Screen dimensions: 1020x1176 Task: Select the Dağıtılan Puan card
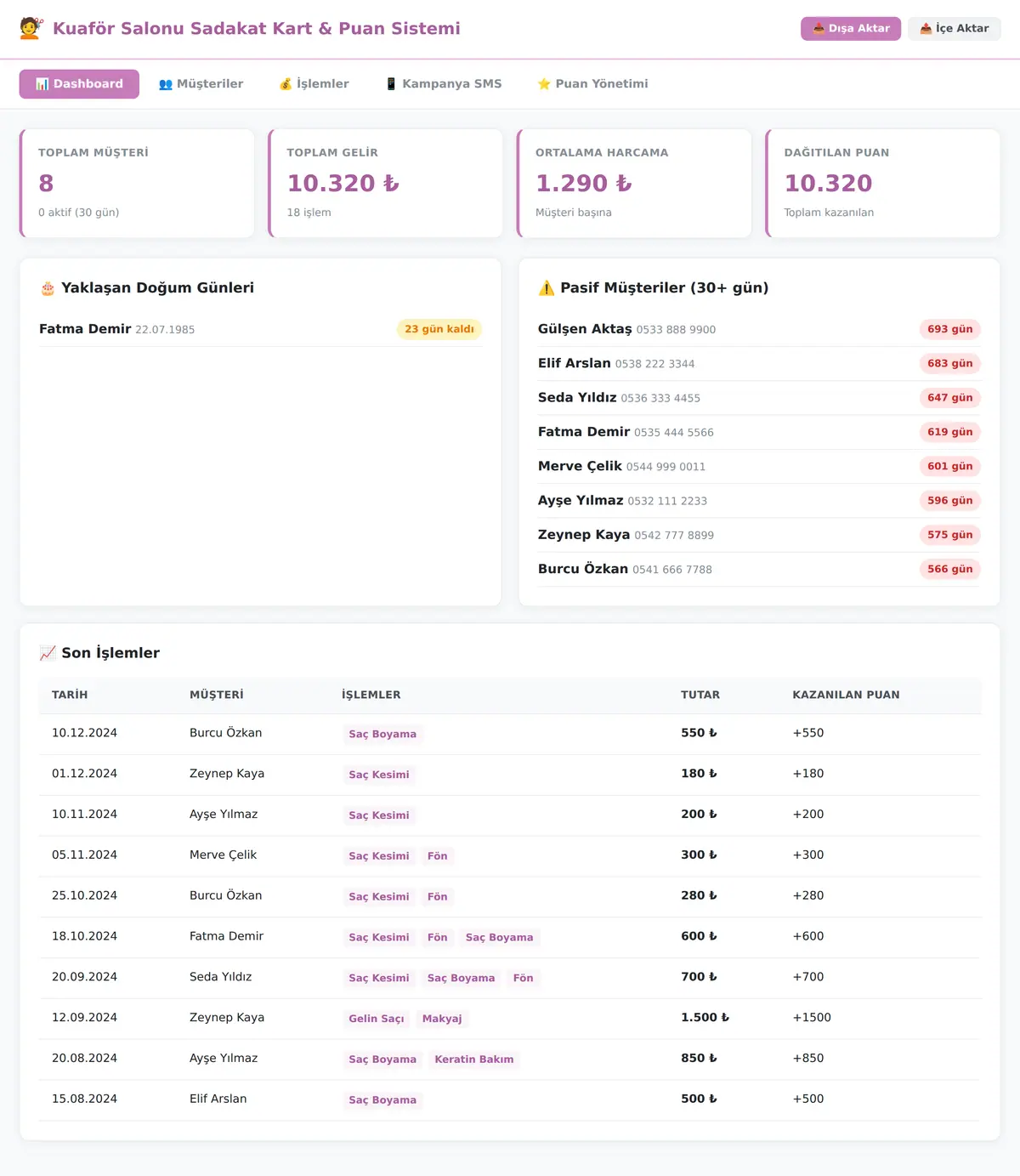pos(882,184)
